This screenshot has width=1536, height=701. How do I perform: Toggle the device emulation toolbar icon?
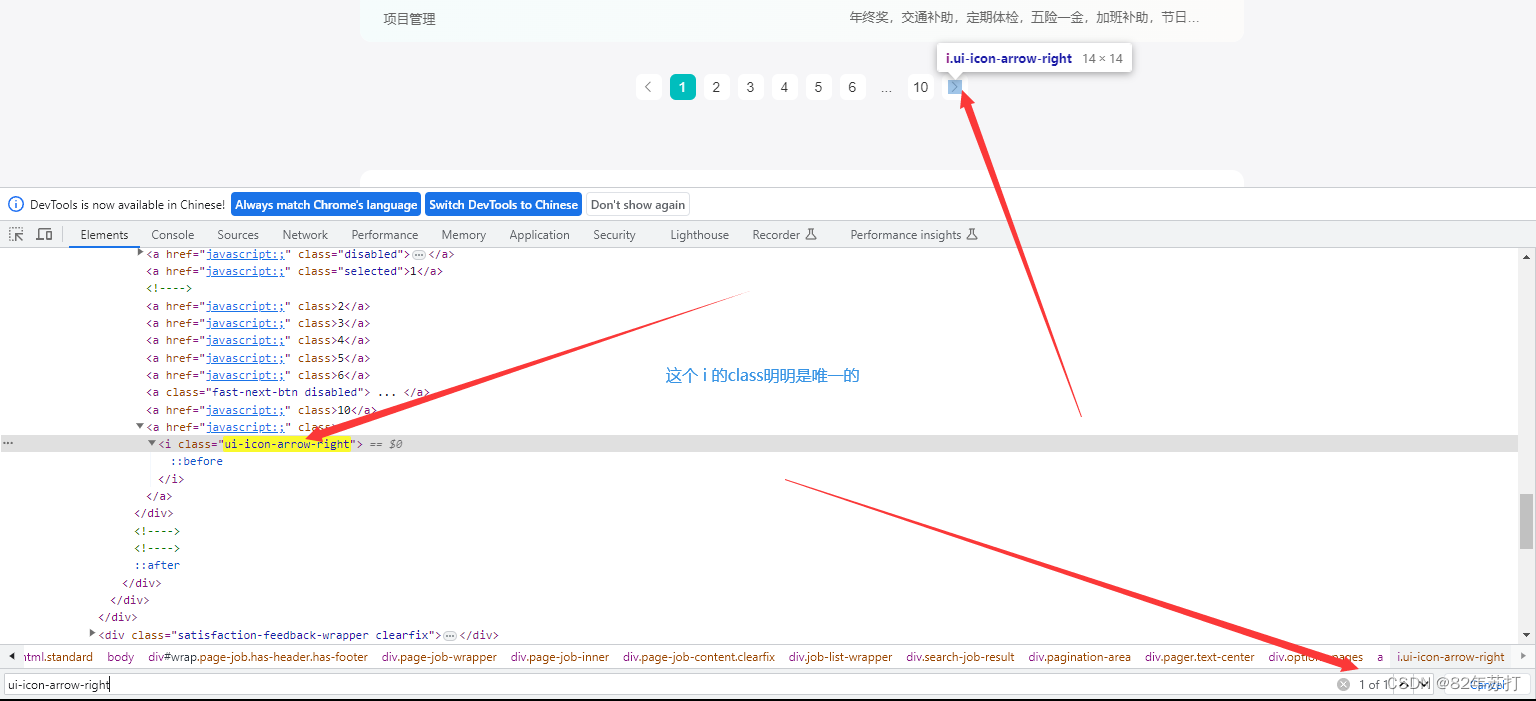43,233
